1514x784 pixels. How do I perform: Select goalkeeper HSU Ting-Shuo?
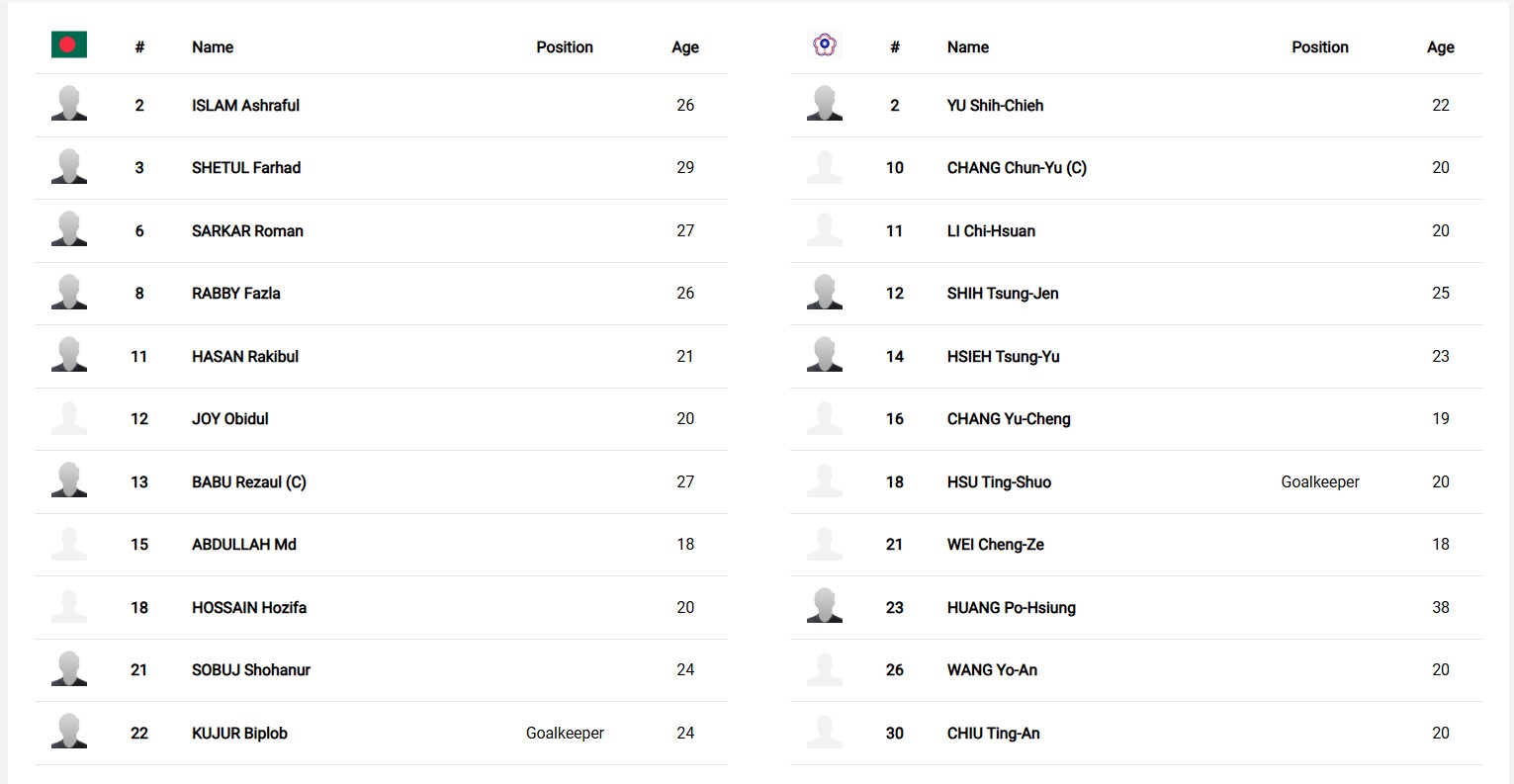999,482
